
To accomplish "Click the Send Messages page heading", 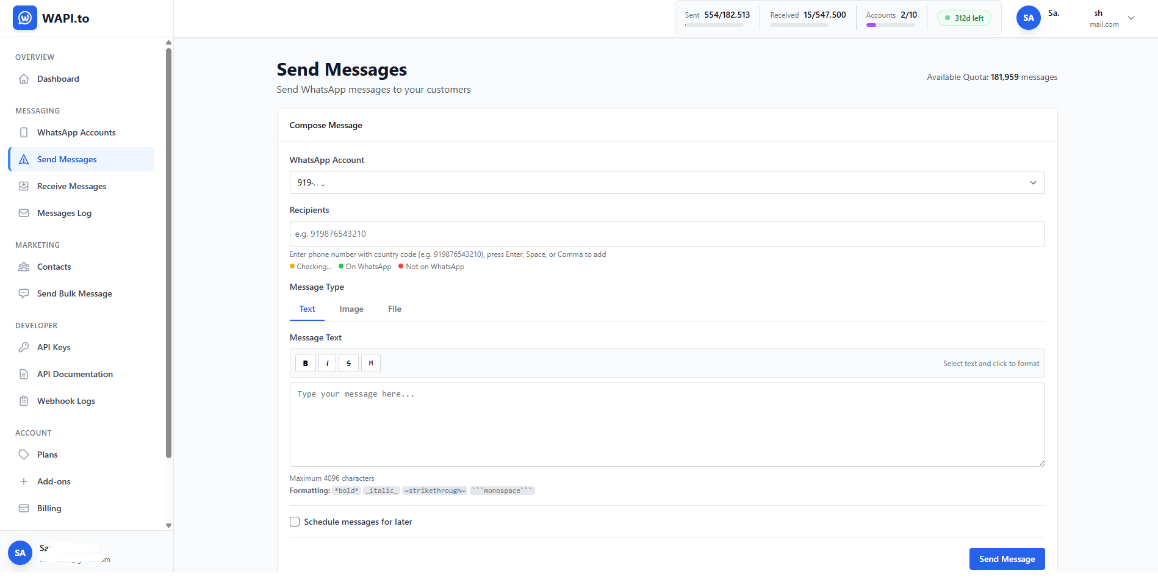I will [342, 70].
